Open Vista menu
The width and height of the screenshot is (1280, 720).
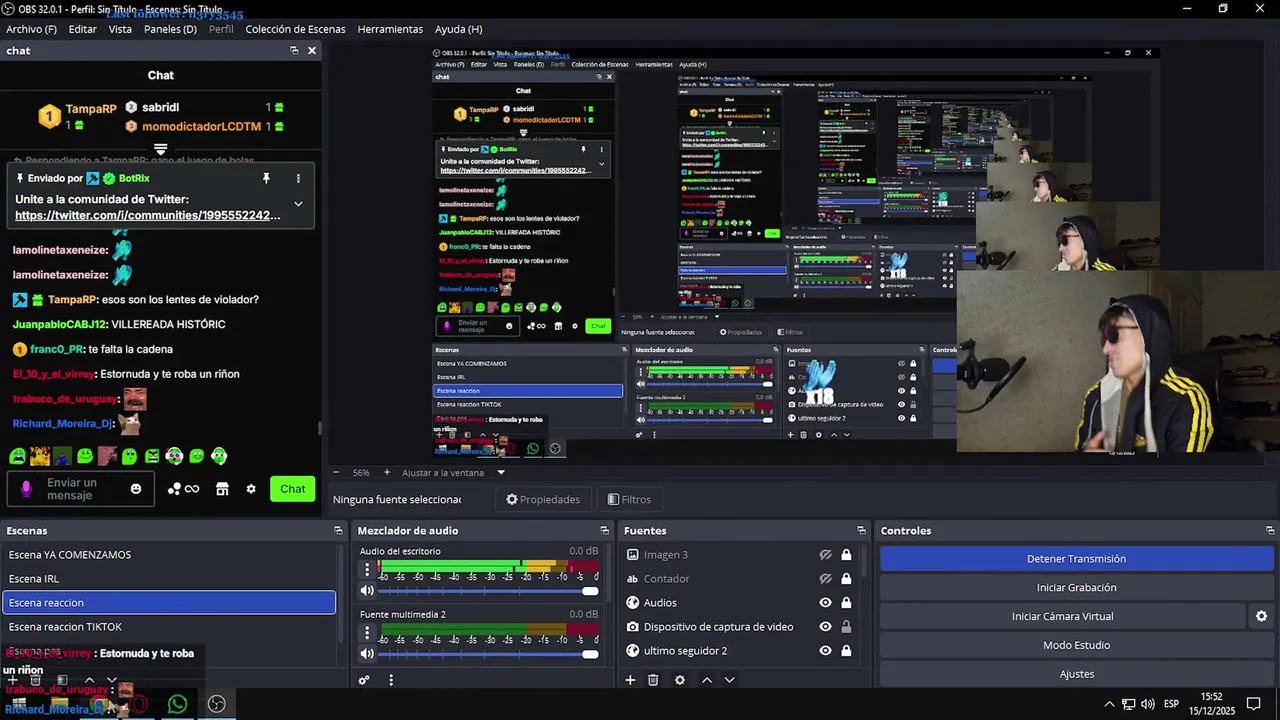click(x=120, y=29)
